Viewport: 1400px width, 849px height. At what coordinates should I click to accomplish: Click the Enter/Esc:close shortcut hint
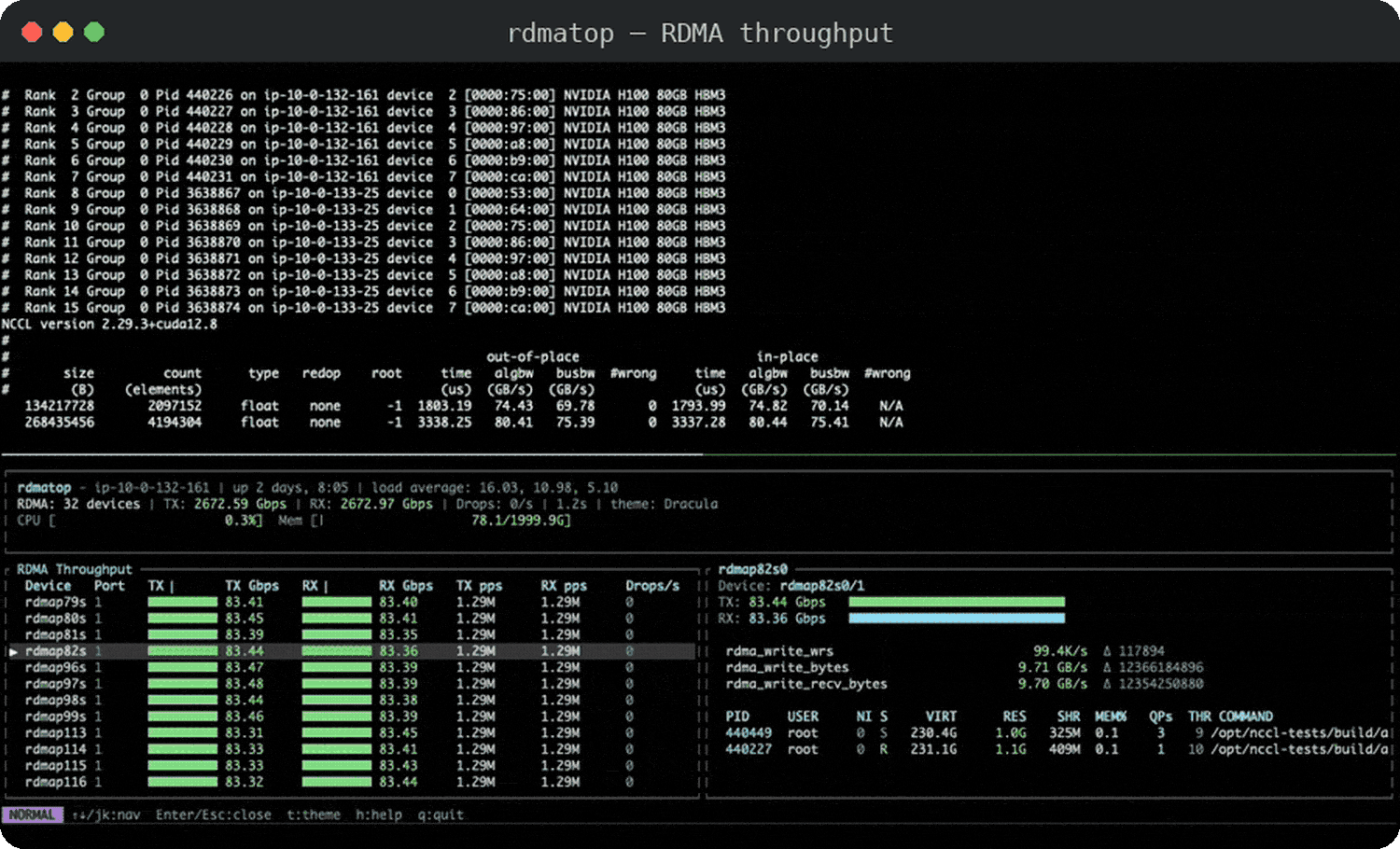click(x=214, y=814)
